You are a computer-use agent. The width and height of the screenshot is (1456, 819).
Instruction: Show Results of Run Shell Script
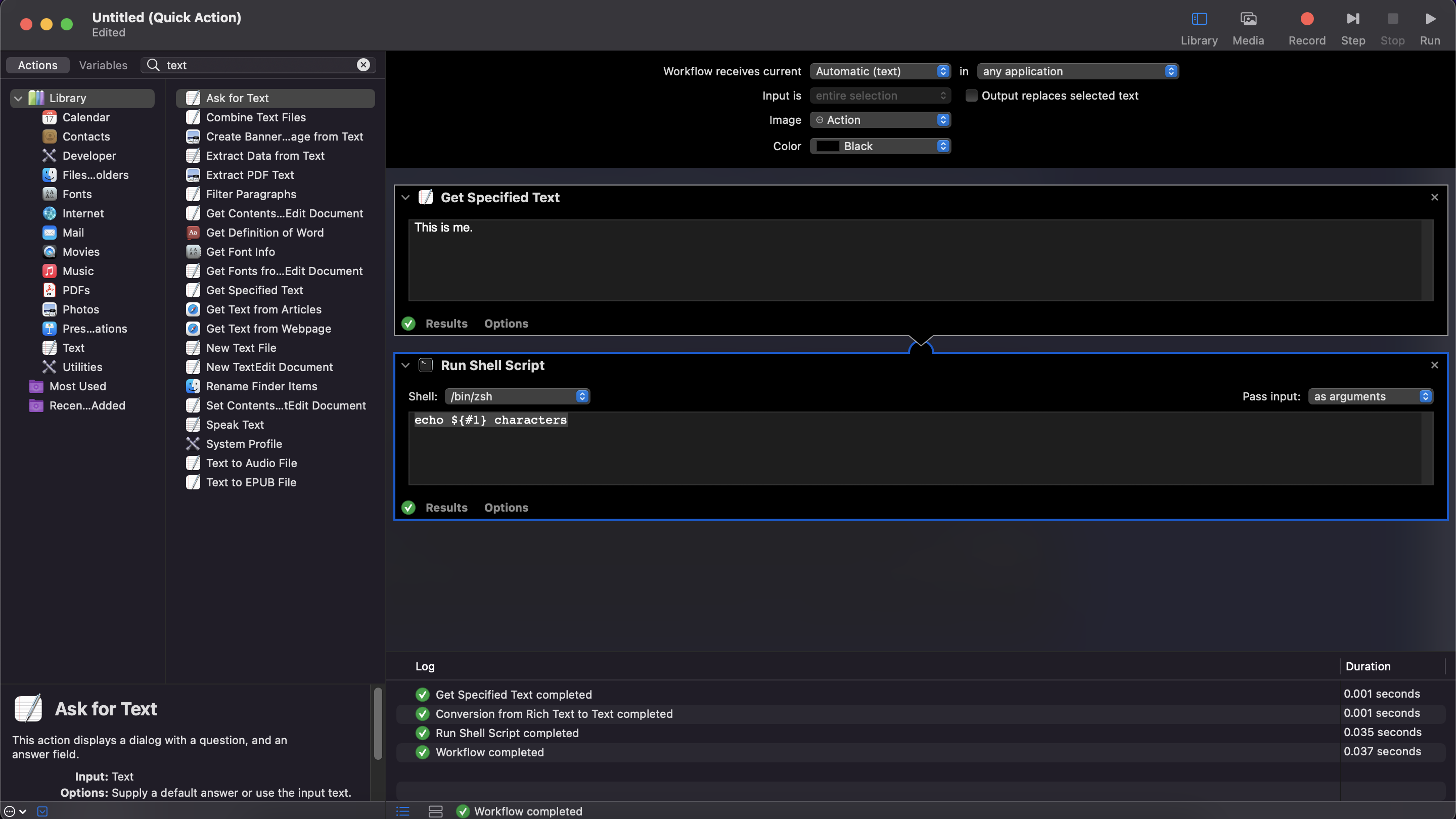(x=446, y=508)
